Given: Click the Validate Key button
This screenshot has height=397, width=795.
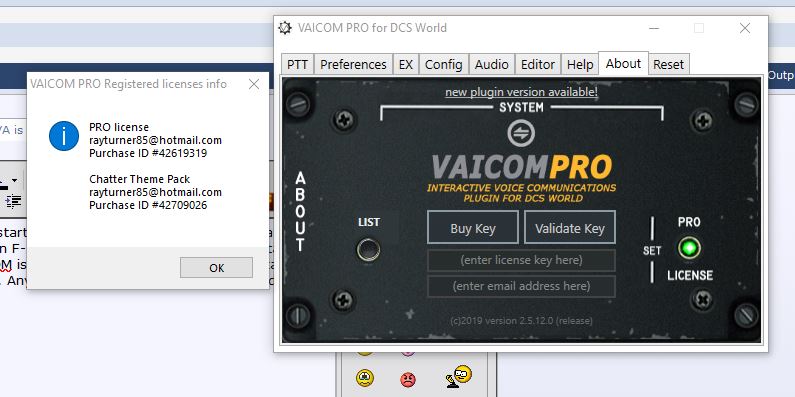Looking at the screenshot, I should (570, 228).
